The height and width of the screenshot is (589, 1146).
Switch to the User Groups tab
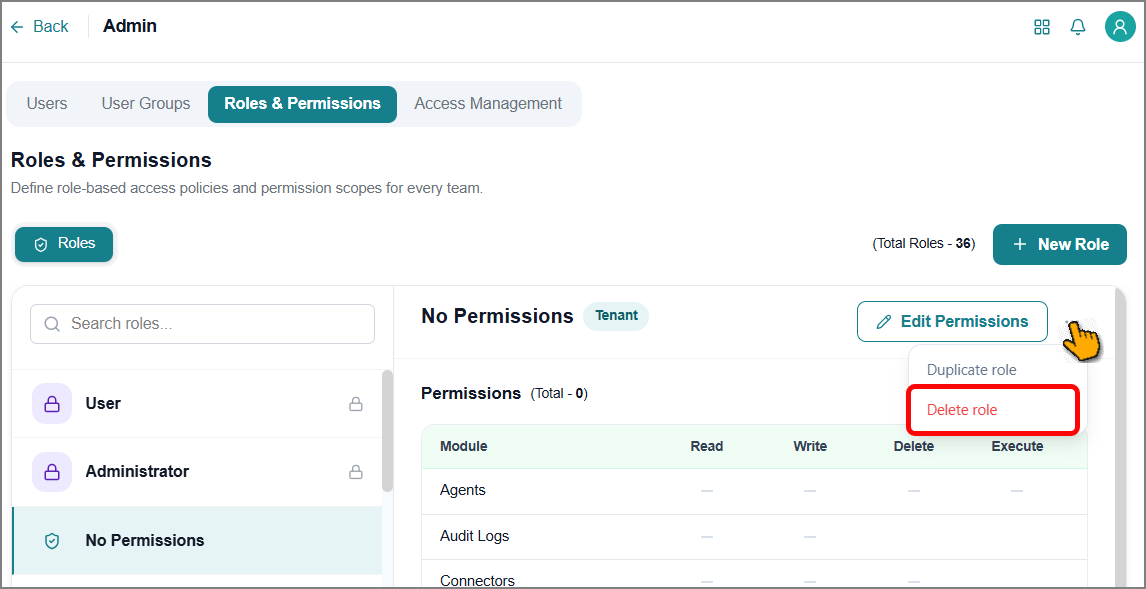click(x=146, y=104)
